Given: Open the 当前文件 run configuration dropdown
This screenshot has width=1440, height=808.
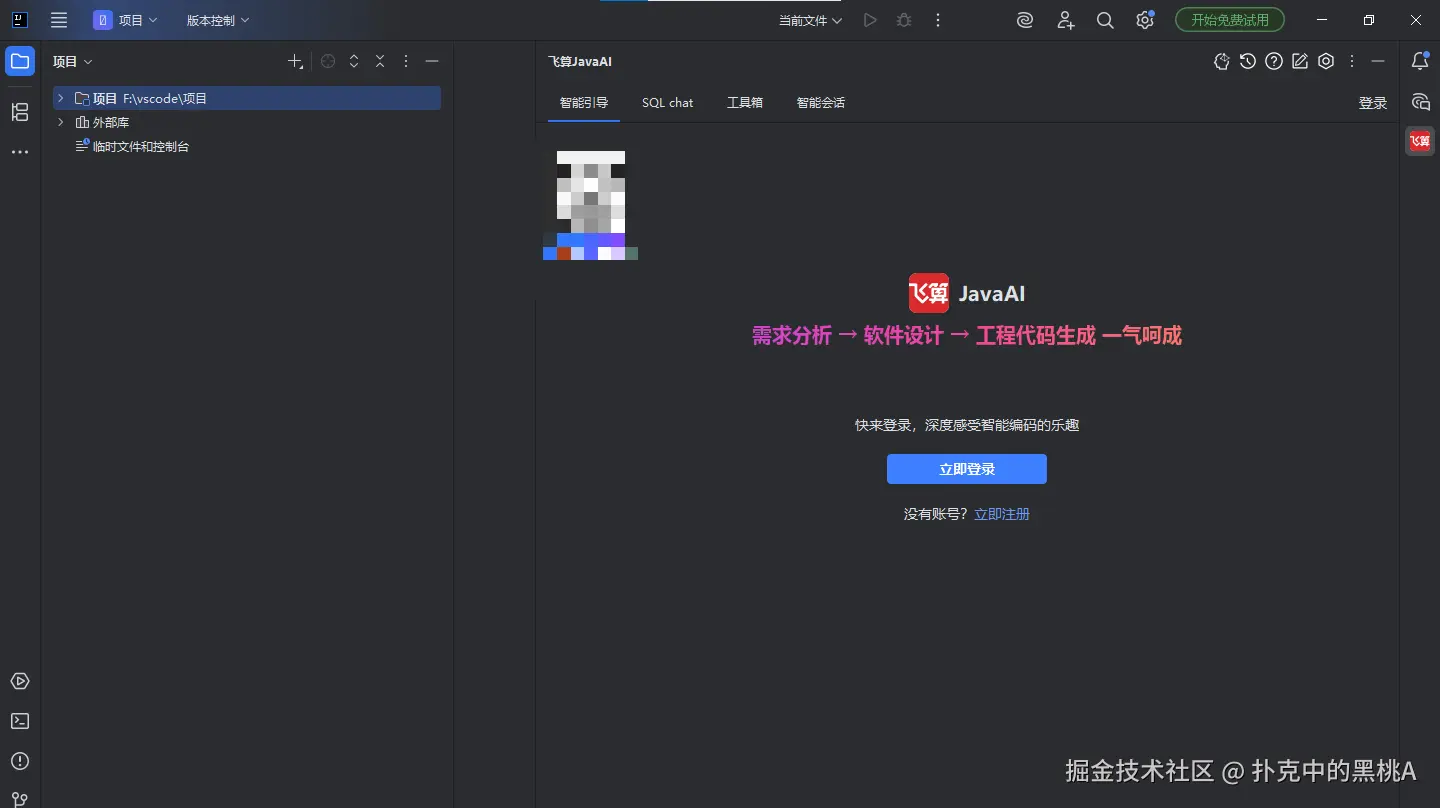Looking at the screenshot, I should pos(810,20).
